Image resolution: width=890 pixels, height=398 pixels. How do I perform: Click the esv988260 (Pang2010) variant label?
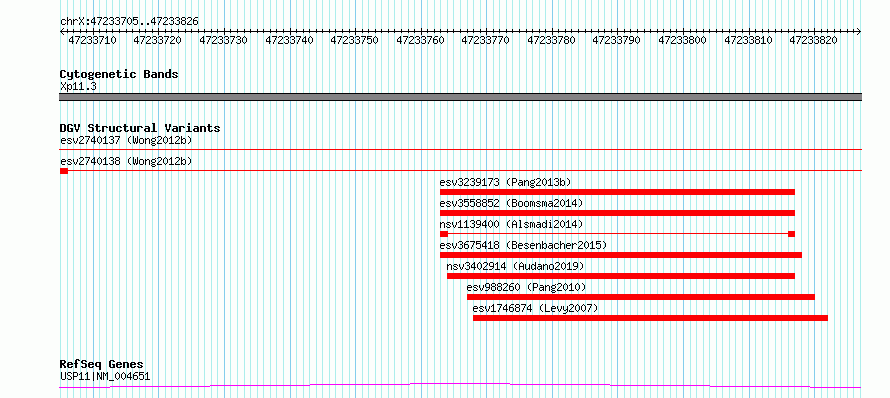coord(526,287)
